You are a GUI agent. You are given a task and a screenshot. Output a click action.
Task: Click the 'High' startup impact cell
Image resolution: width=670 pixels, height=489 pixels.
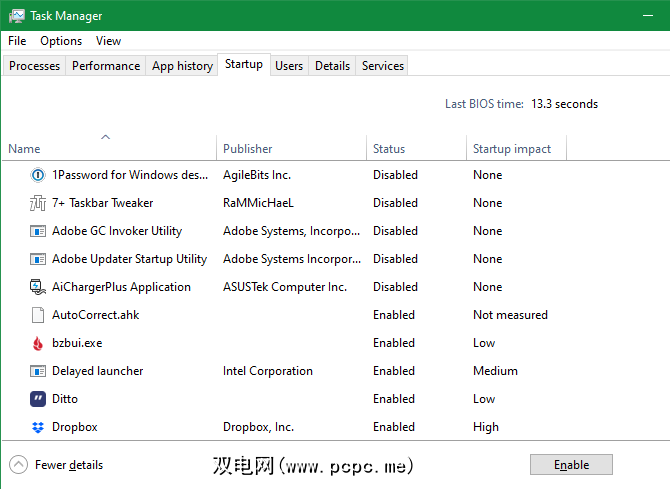(486, 427)
